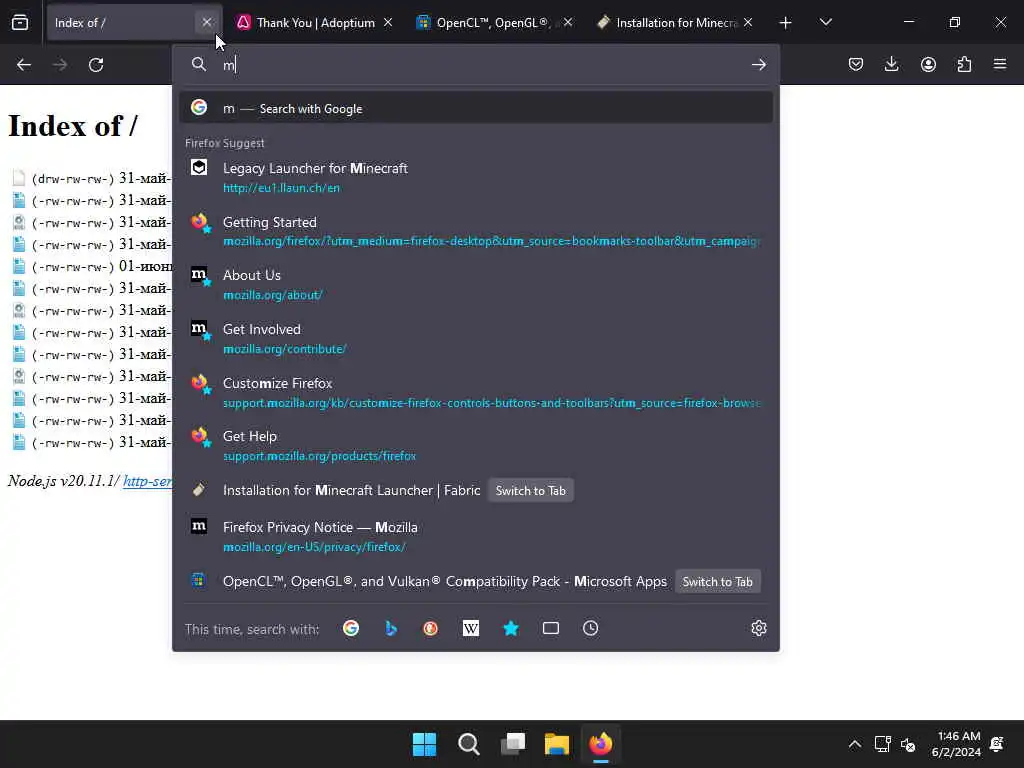Search in open Tabs icon
Viewport: 1024px width, 768px height.
(551, 628)
